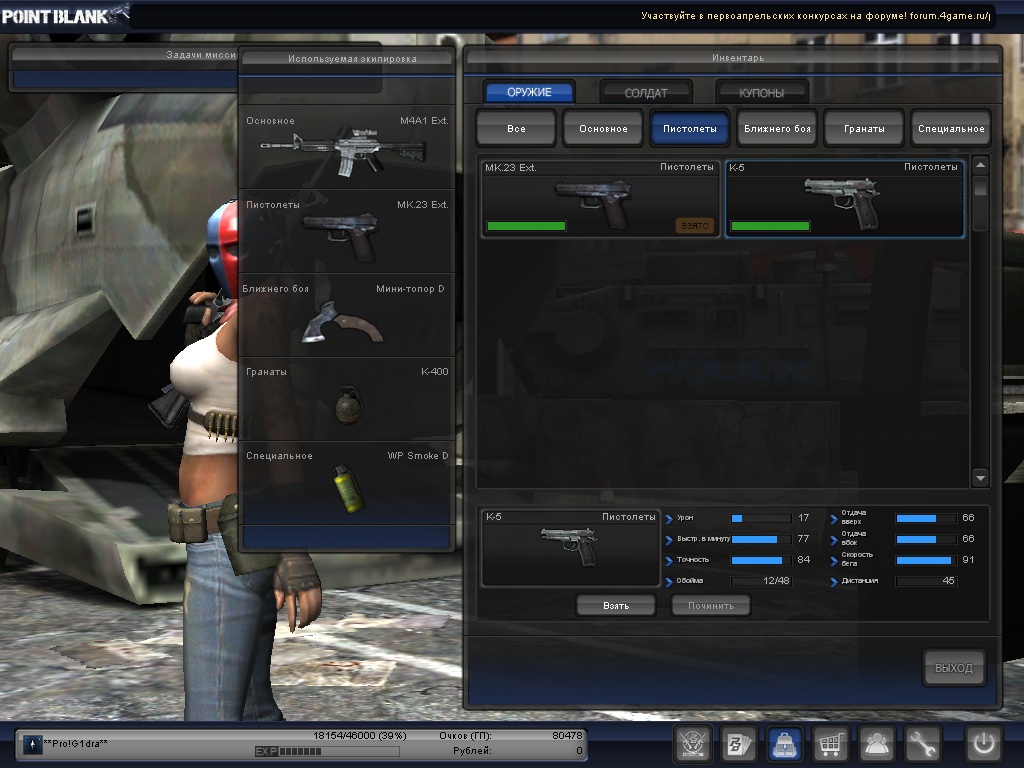Screen dimensions: 1024x768
Task: Click the inventory scrollbar down arrow
Action: (980, 478)
